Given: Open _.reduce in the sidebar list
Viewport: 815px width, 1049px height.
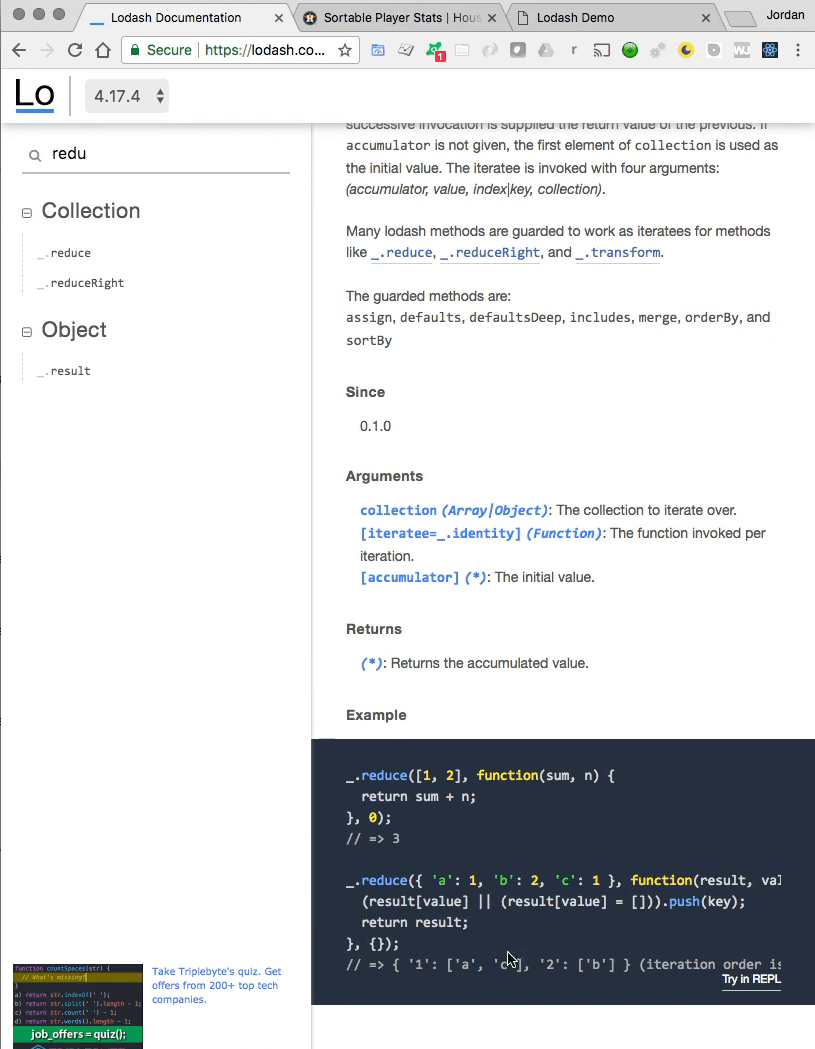Looking at the screenshot, I should 64,253.
